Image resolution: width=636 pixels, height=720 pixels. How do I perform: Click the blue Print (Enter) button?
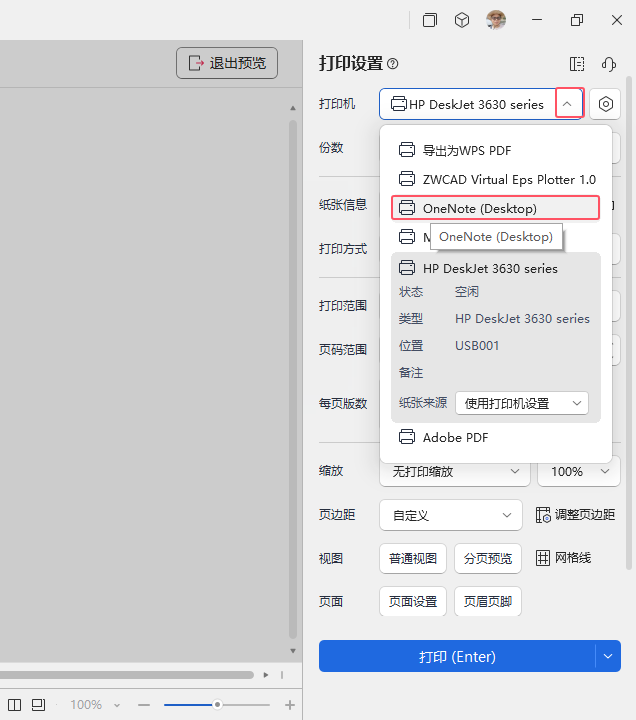[457, 656]
